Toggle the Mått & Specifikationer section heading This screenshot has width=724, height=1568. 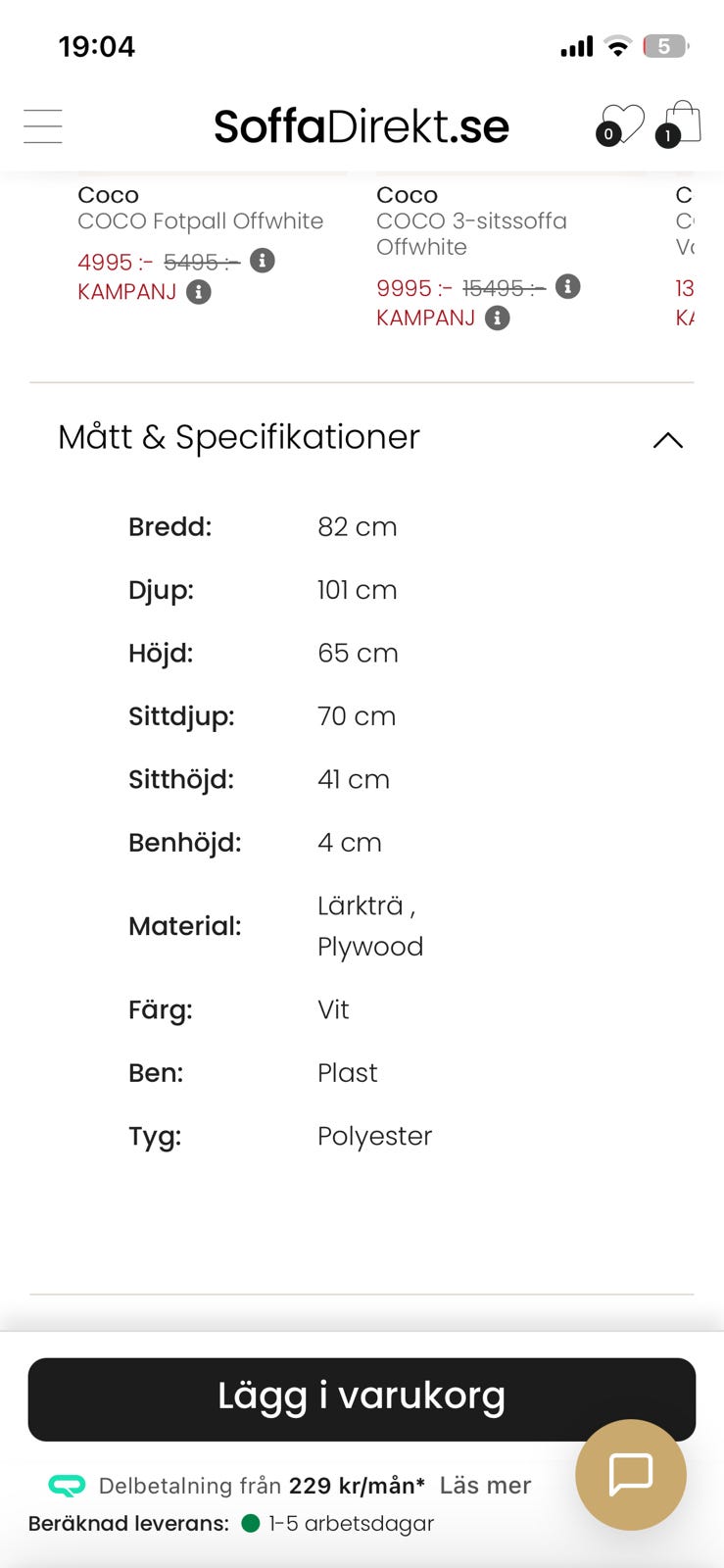tap(239, 437)
